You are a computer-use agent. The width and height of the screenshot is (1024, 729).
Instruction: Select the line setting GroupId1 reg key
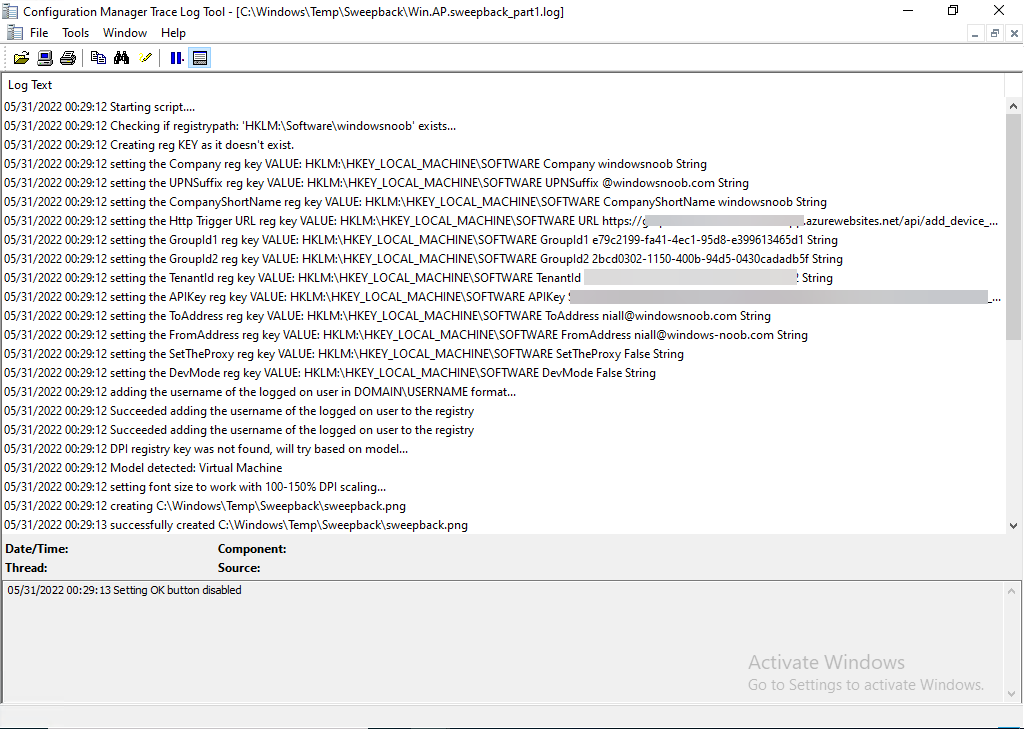pos(503,240)
